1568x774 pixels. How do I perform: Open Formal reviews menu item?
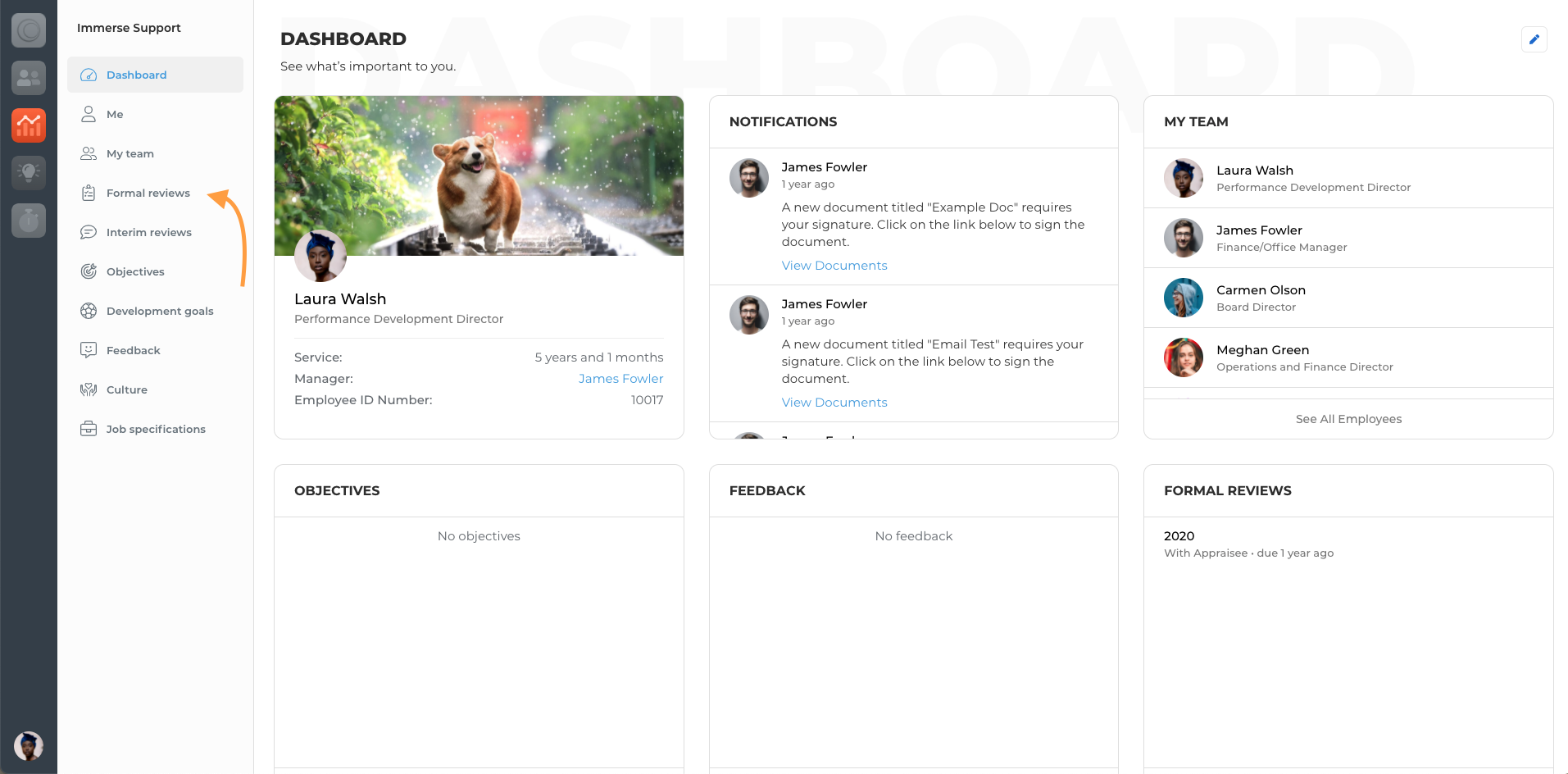(155, 193)
